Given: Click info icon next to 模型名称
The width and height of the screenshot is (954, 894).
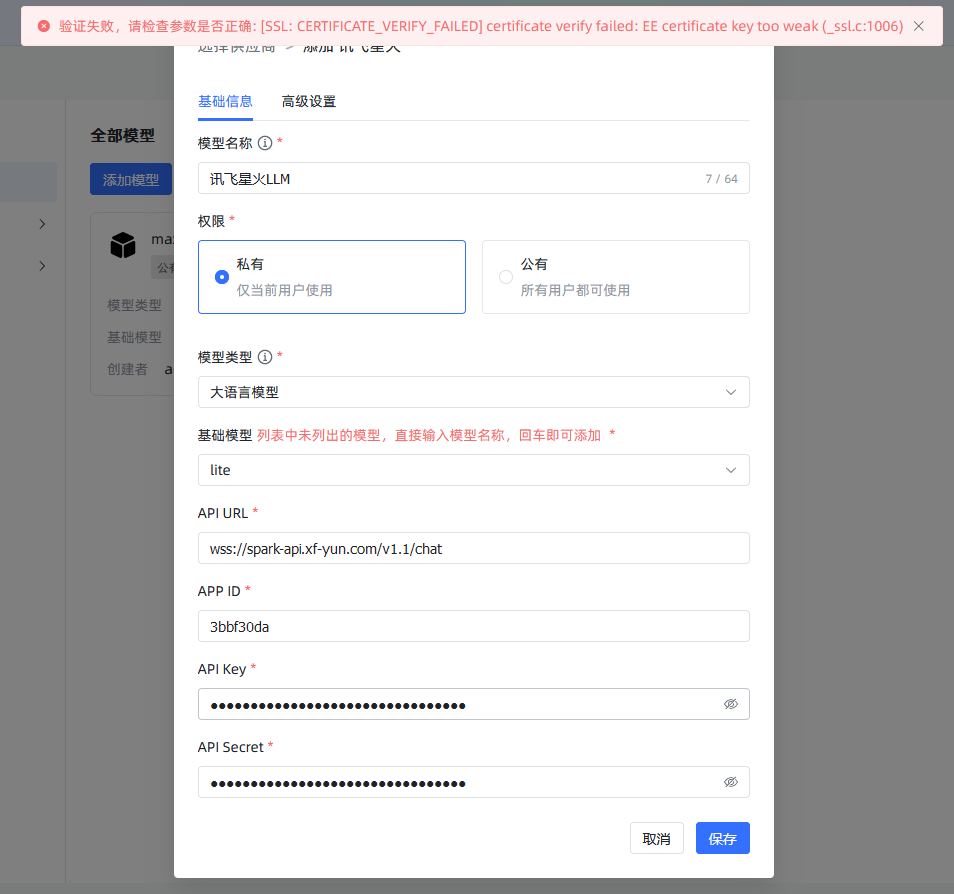Looking at the screenshot, I should click(x=265, y=143).
